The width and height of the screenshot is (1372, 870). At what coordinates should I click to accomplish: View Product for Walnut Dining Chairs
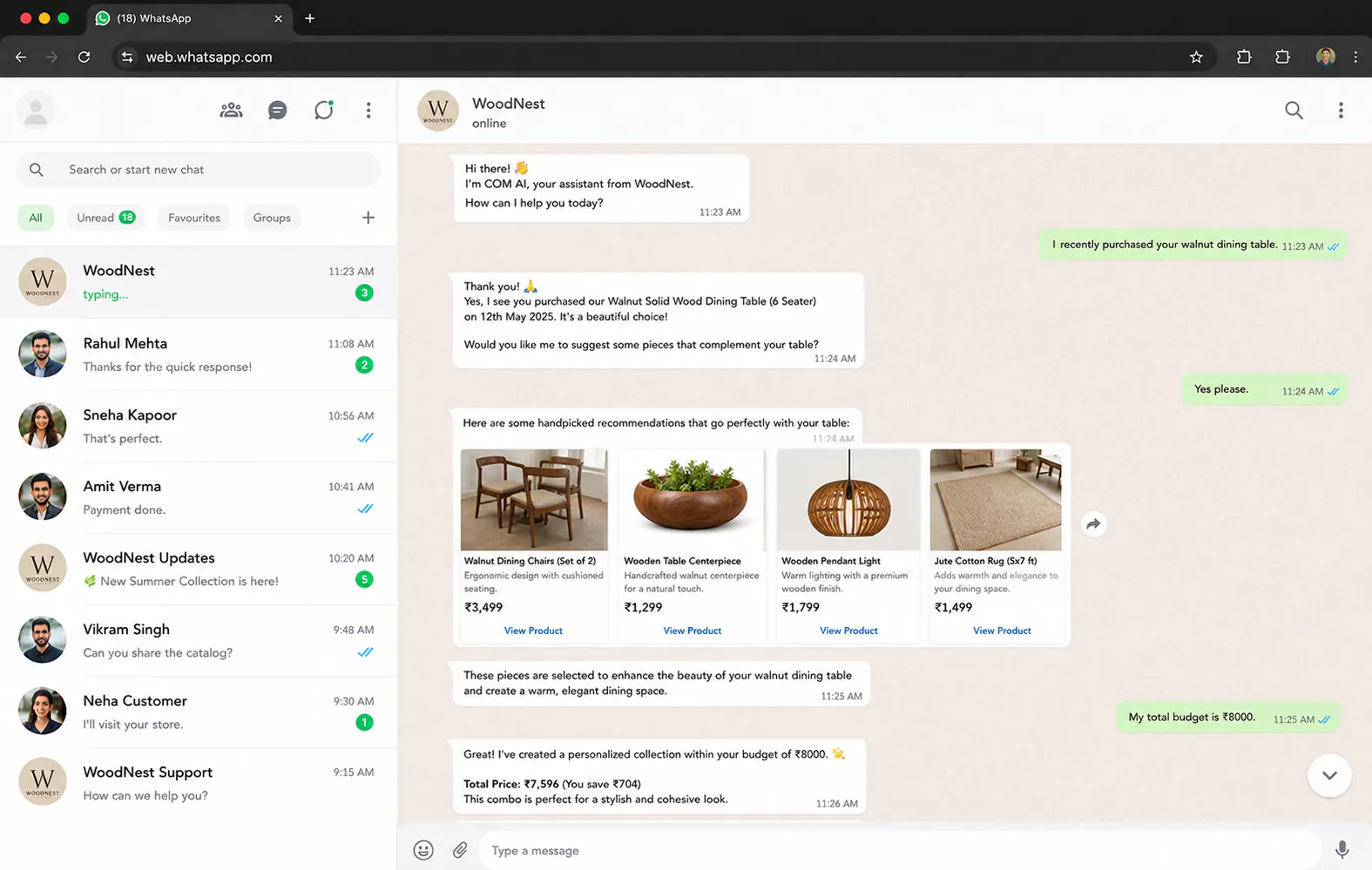click(533, 631)
